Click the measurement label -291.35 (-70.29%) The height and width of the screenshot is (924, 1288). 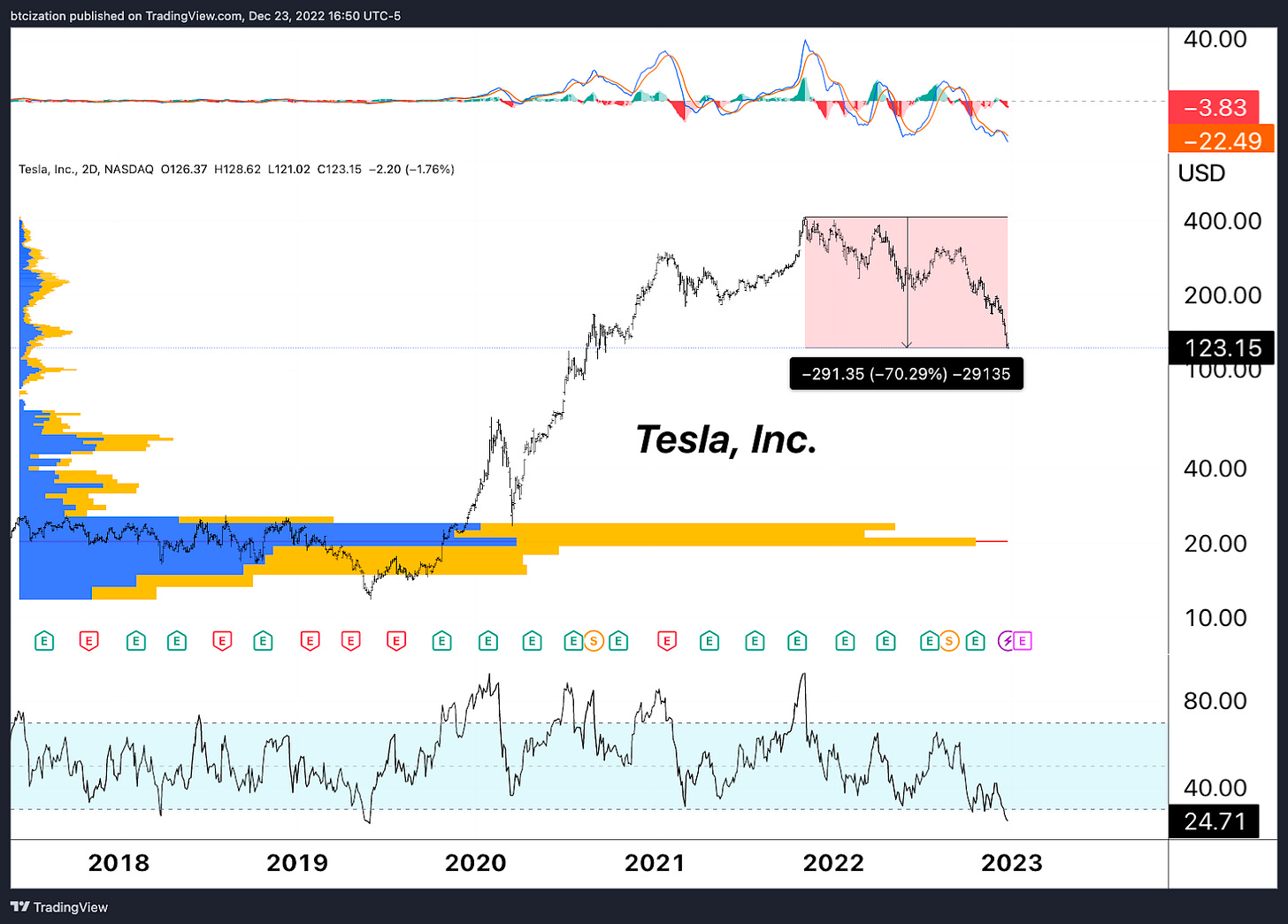tap(906, 374)
